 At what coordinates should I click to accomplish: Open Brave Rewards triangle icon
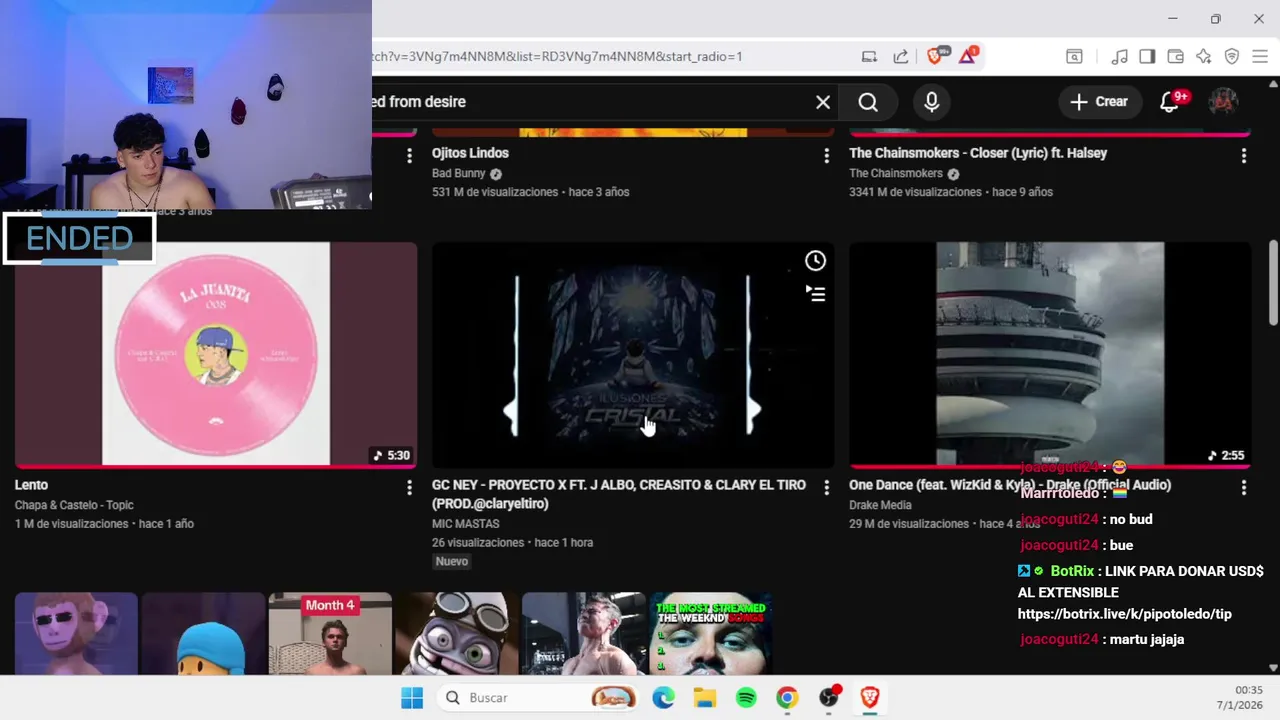967,56
